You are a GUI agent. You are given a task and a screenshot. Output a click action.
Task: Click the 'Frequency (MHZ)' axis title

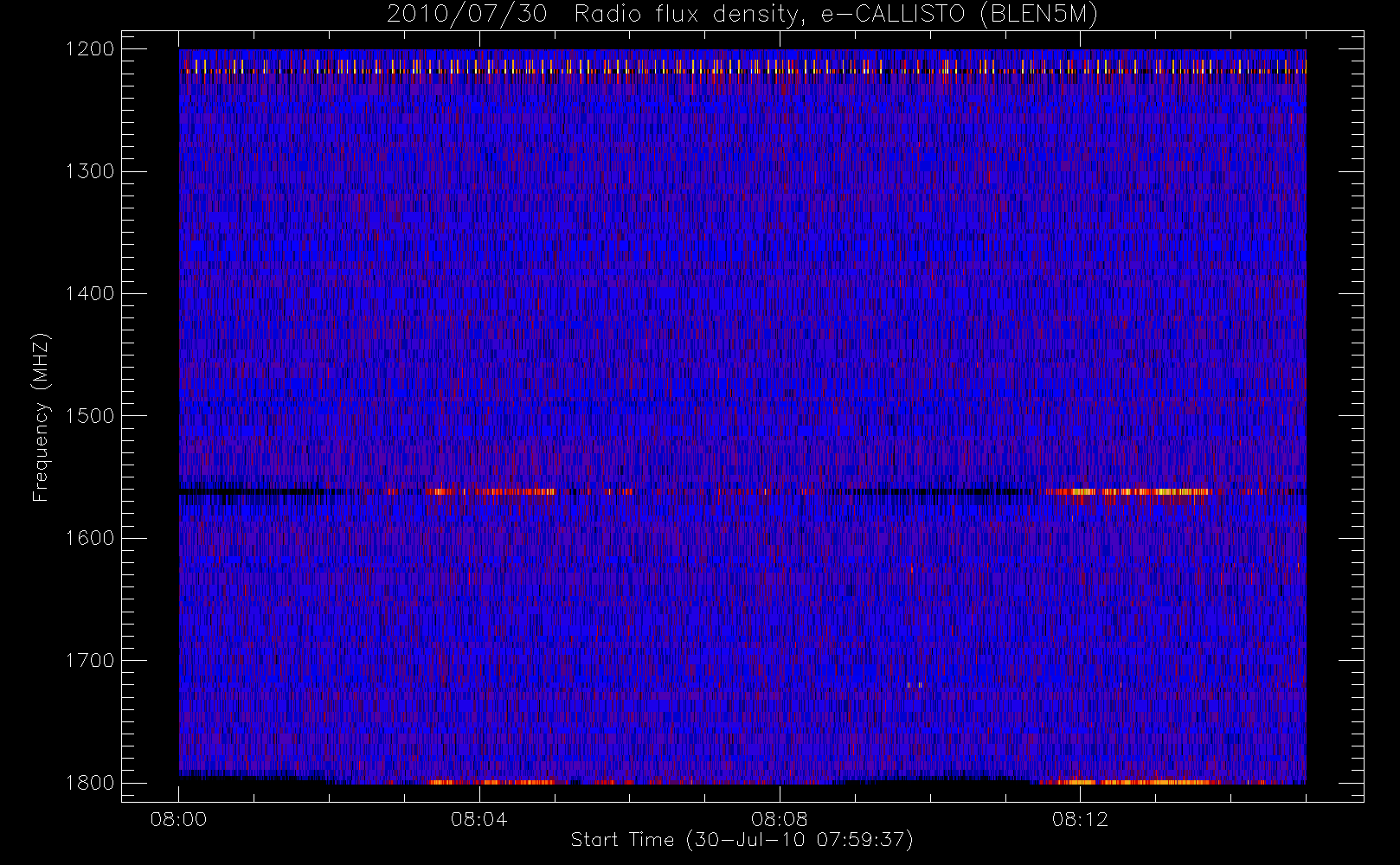click(41, 417)
